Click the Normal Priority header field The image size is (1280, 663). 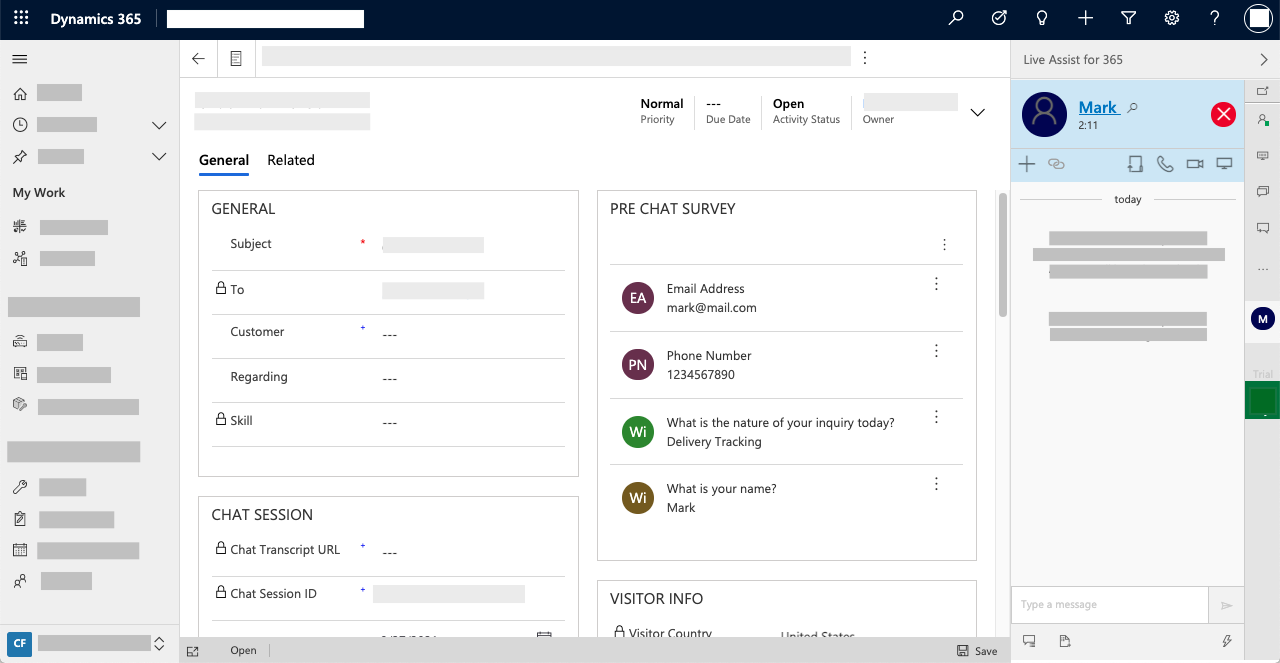[x=662, y=111]
